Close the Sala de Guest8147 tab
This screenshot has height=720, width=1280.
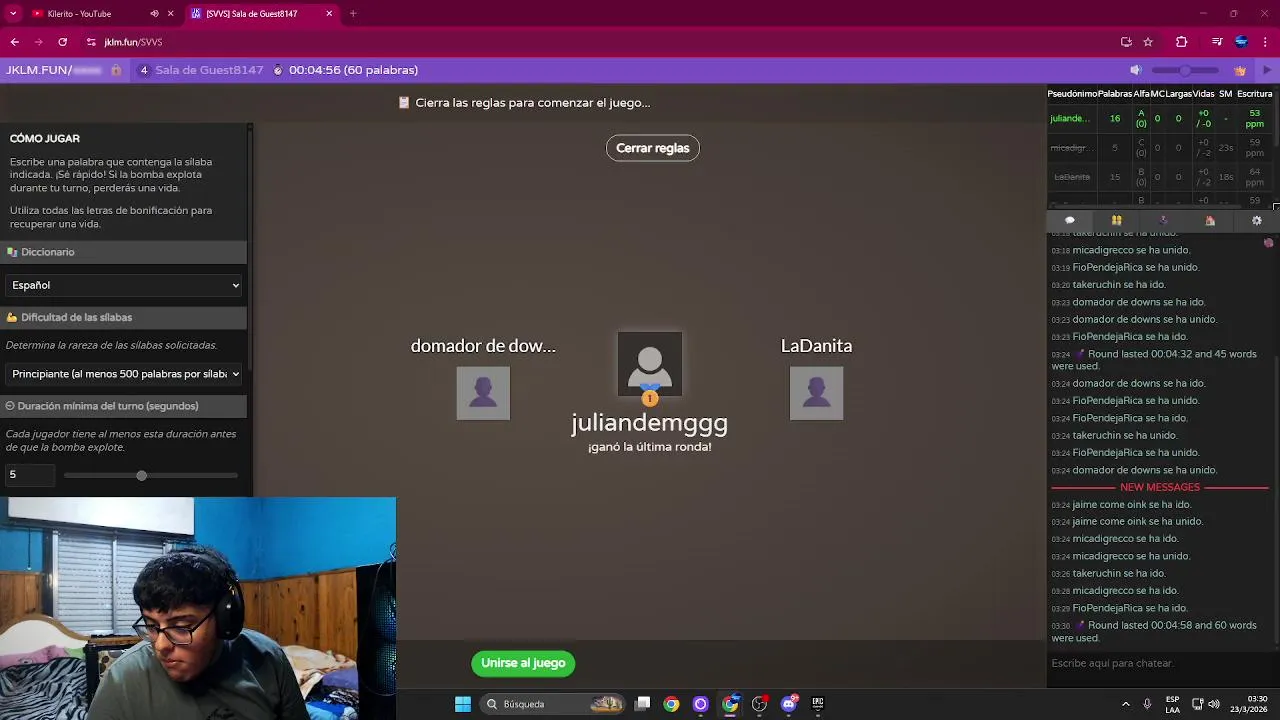(330, 14)
